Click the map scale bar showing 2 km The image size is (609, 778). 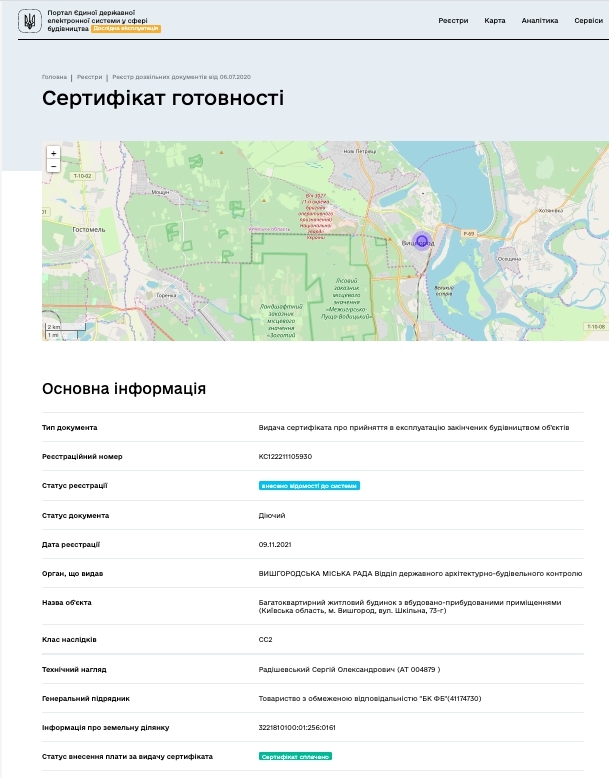(x=66, y=327)
